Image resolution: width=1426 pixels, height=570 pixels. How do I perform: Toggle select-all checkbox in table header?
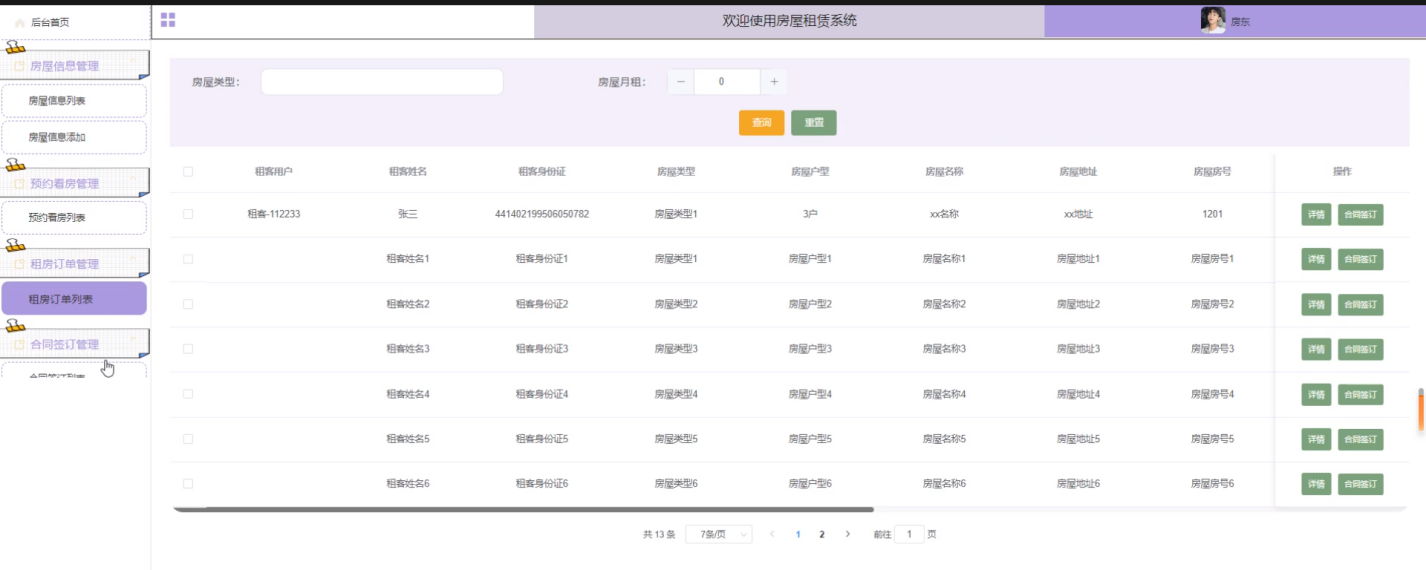click(x=188, y=172)
